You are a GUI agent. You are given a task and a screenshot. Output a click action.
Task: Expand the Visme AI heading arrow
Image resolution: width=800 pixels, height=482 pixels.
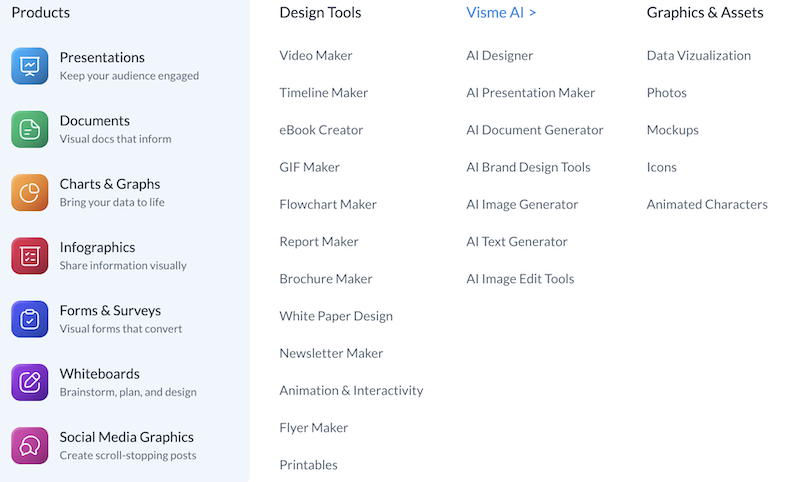(x=533, y=13)
